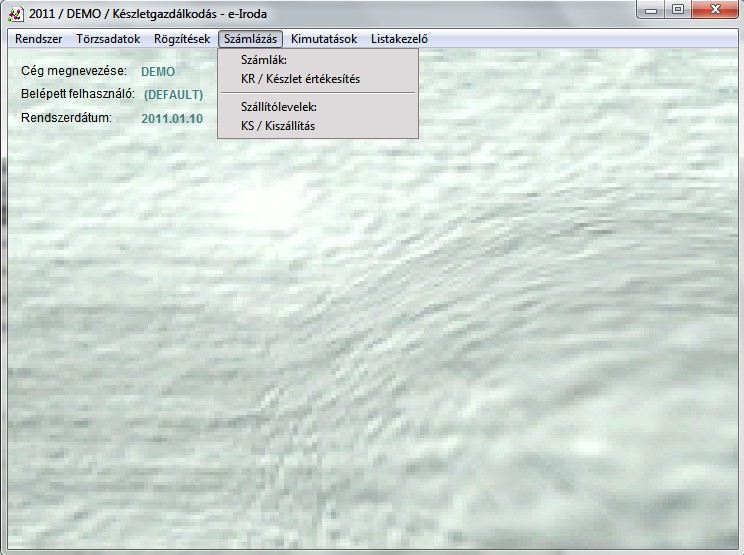Open the Rögzítések menu
The height and width of the screenshot is (555, 744).
182,39
